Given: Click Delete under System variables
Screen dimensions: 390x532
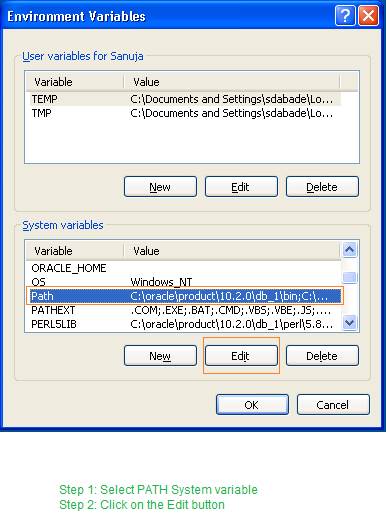Looking at the screenshot, I should click(322, 356).
